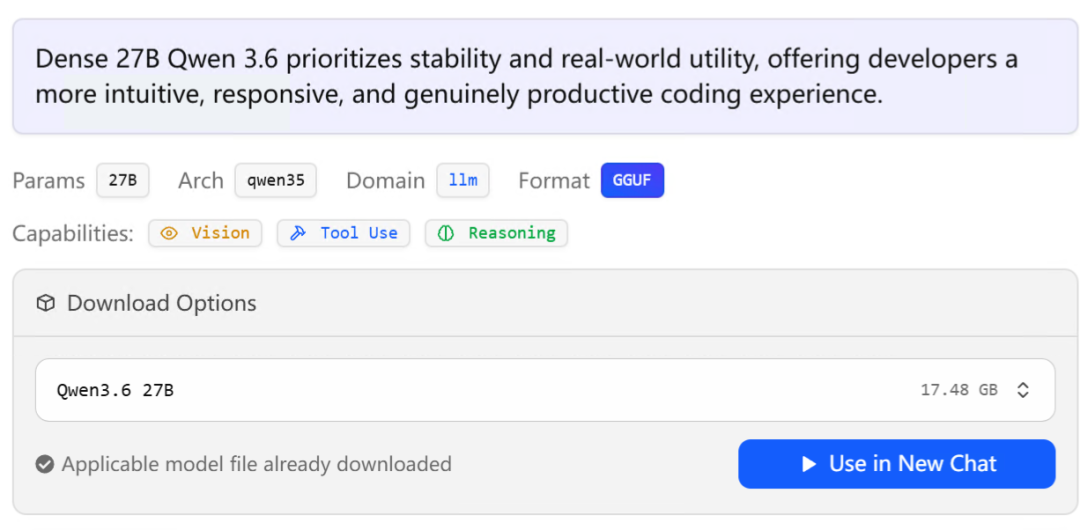This screenshot has width=1080, height=530.
Task: Select the 27B params tag
Action: (123, 181)
